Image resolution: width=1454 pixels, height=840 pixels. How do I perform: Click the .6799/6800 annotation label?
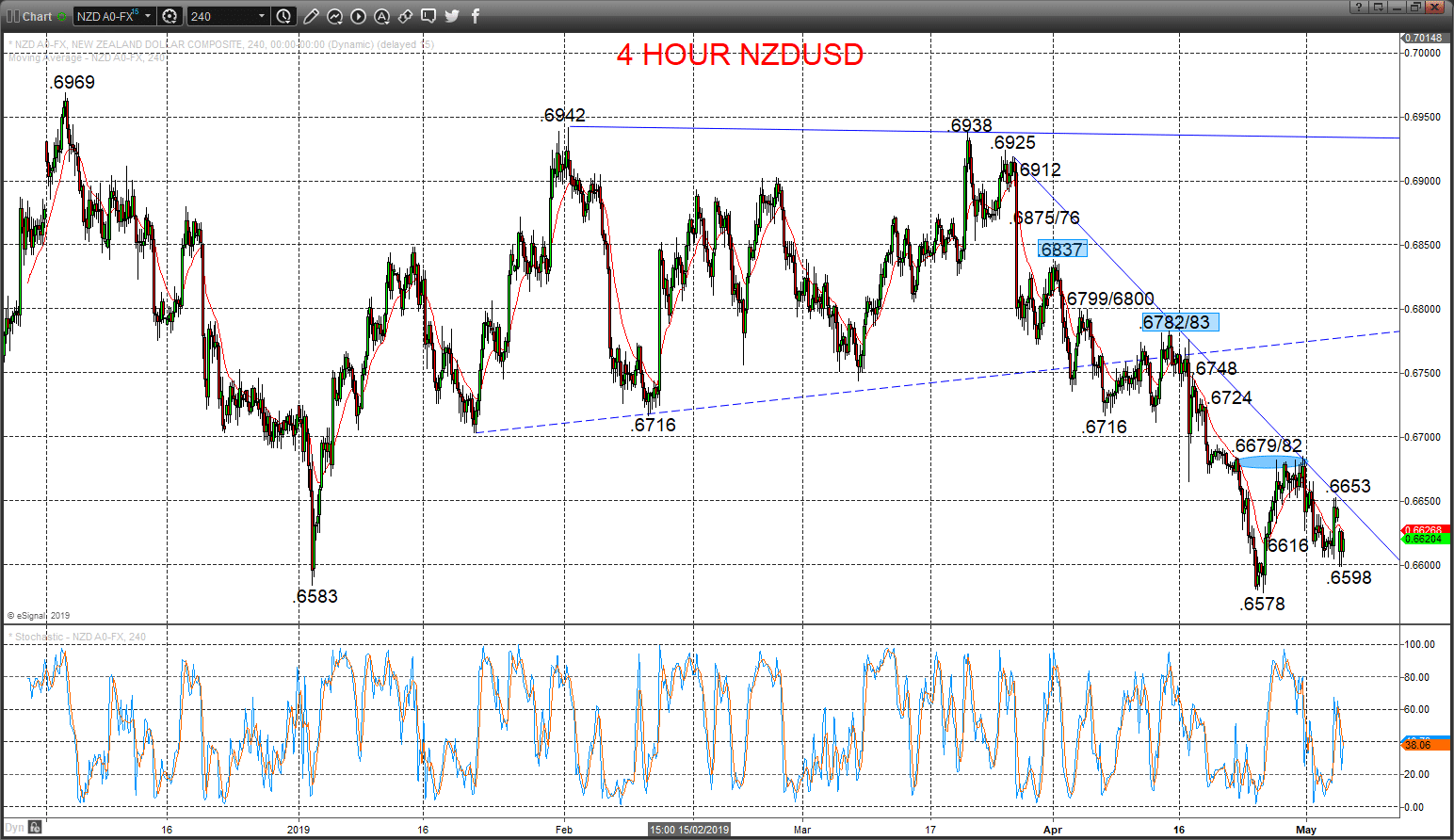tap(1109, 299)
